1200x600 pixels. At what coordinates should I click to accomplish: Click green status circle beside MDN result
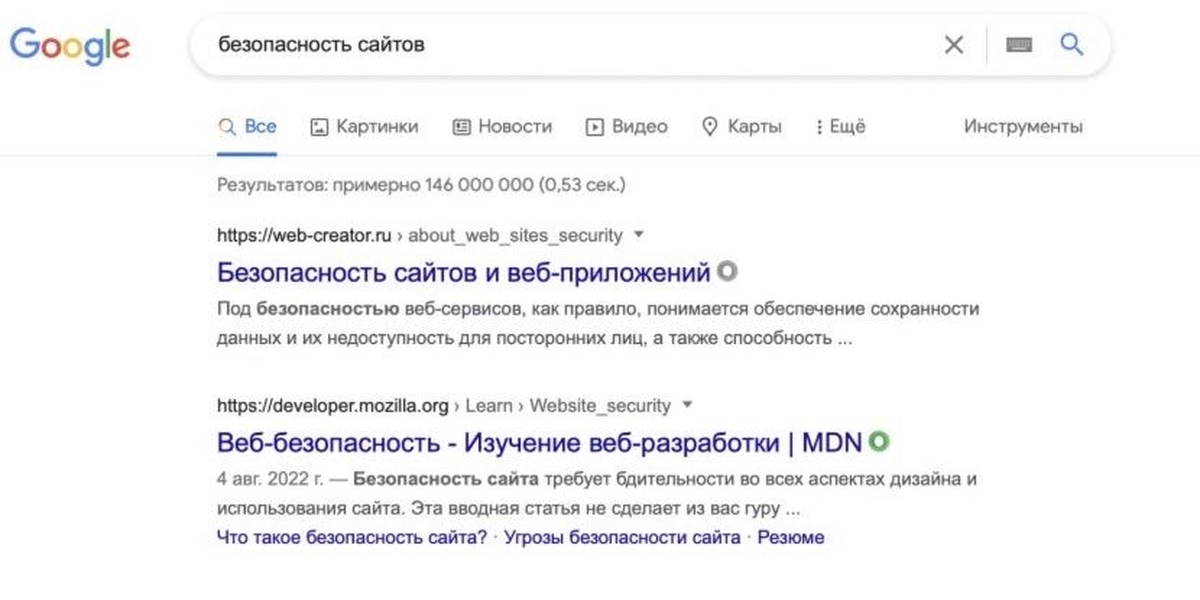pyautogui.click(x=879, y=441)
